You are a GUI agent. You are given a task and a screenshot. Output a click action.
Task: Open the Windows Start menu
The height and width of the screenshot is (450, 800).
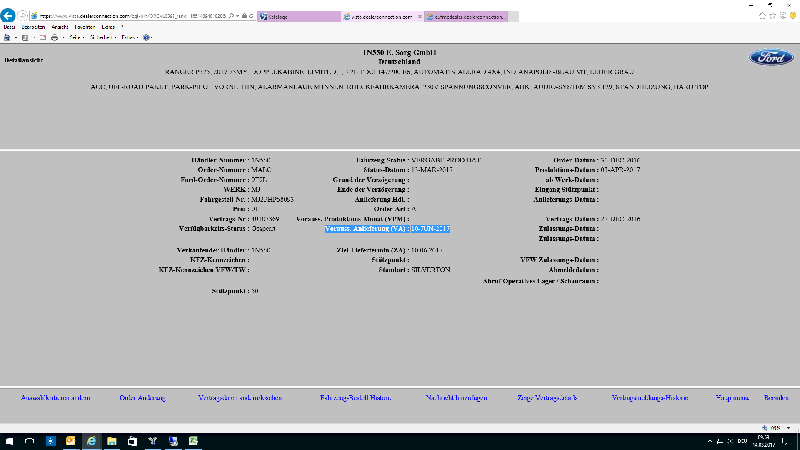pos(9,441)
